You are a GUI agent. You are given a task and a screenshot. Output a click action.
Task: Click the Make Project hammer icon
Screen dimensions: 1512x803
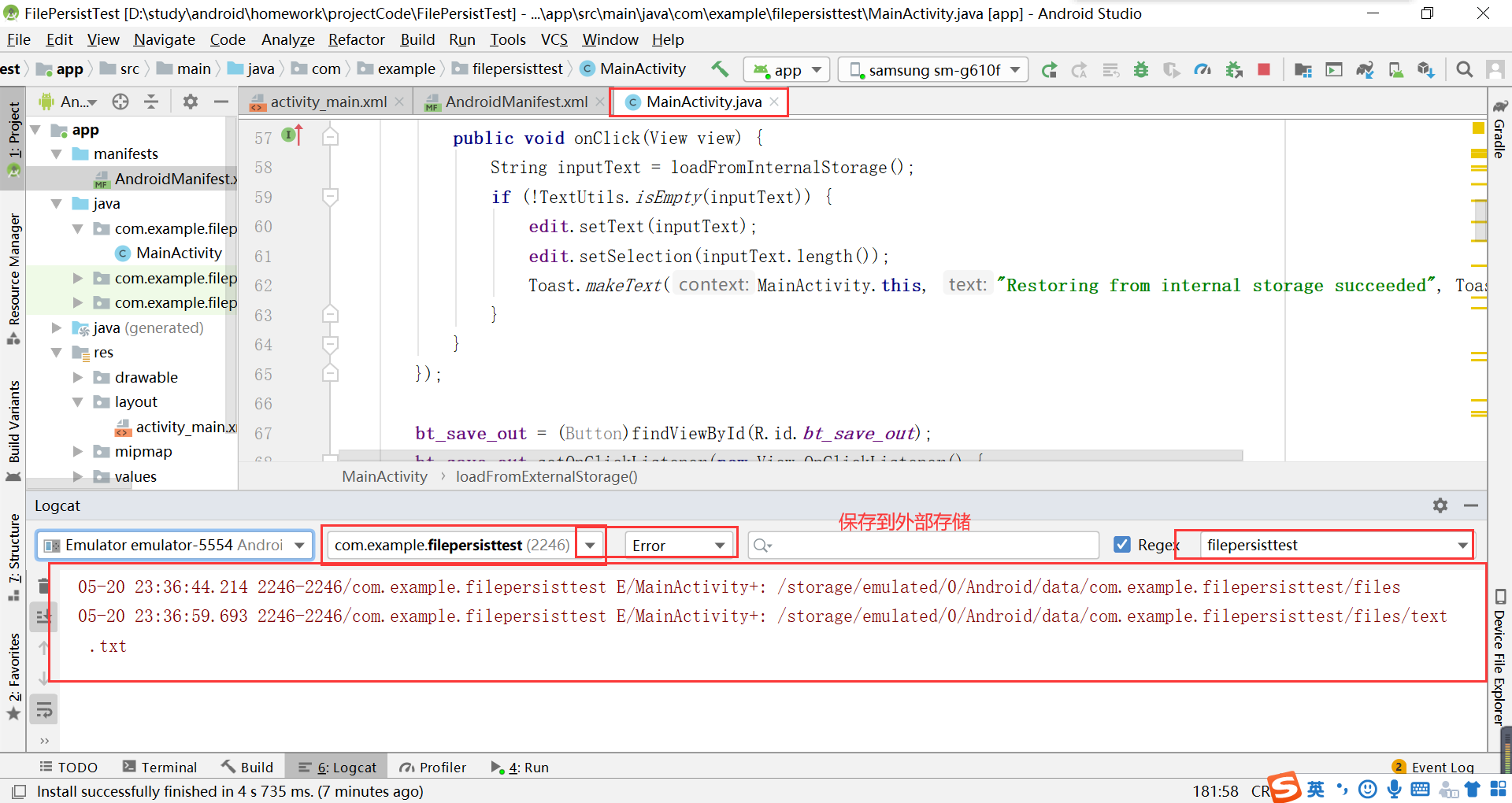pos(720,69)
